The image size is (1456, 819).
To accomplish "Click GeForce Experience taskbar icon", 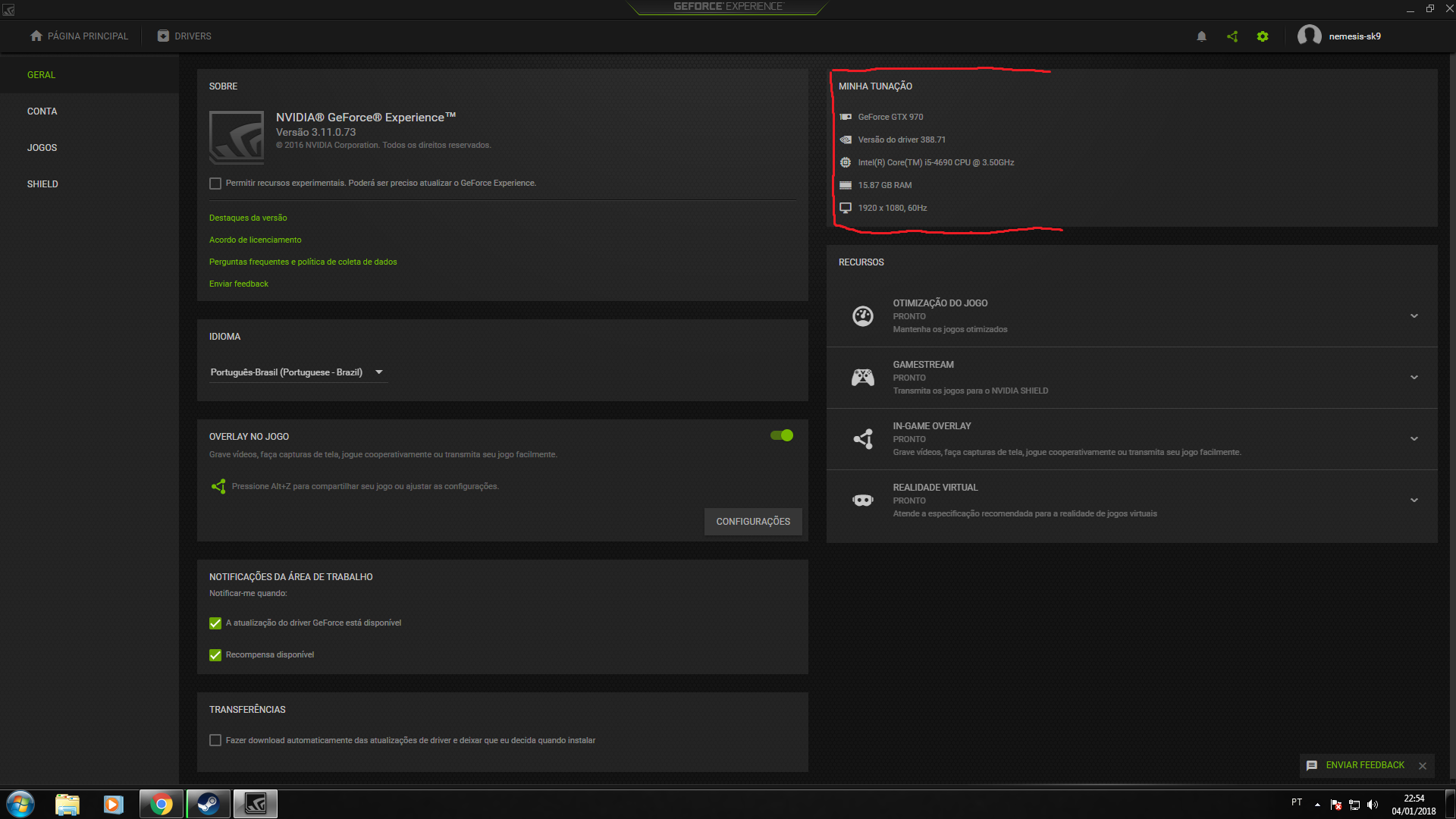I will tap(256, 804).
